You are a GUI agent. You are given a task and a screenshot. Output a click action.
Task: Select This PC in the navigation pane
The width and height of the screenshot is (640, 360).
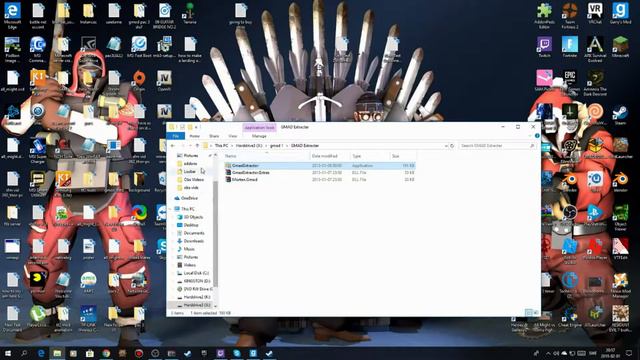188,209
